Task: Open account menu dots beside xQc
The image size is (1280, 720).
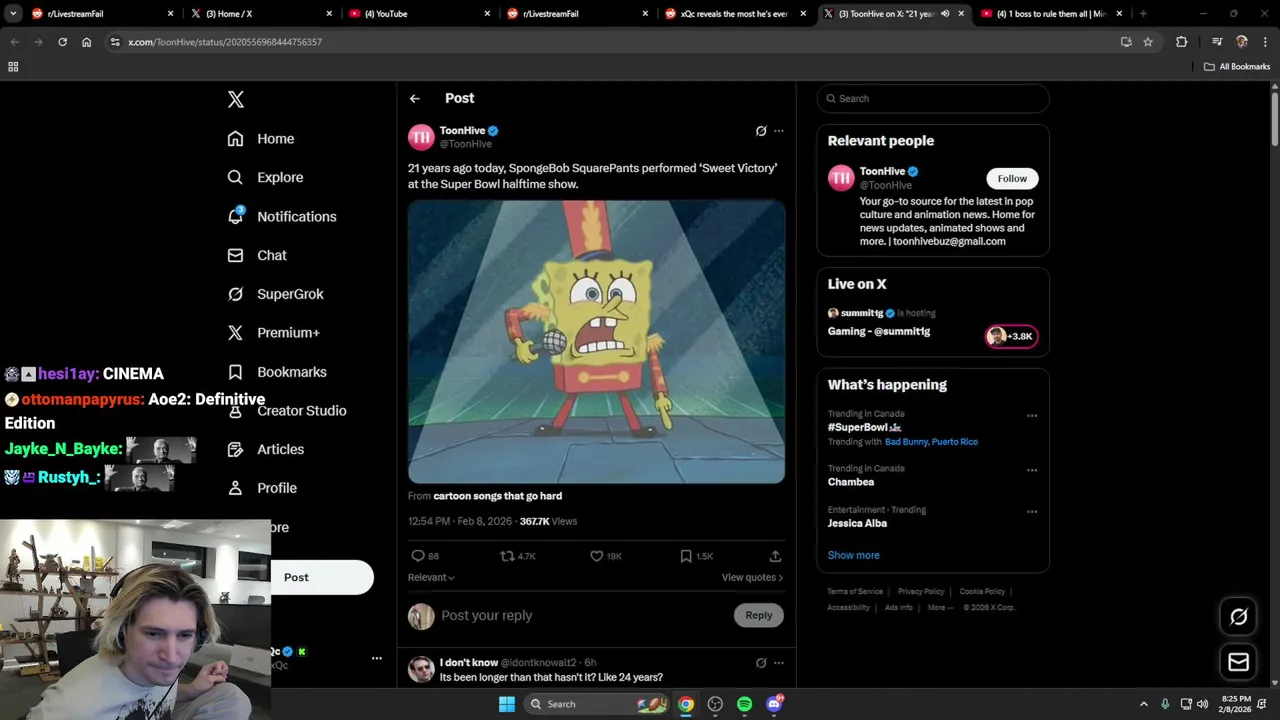Action: tap(377, 658)
